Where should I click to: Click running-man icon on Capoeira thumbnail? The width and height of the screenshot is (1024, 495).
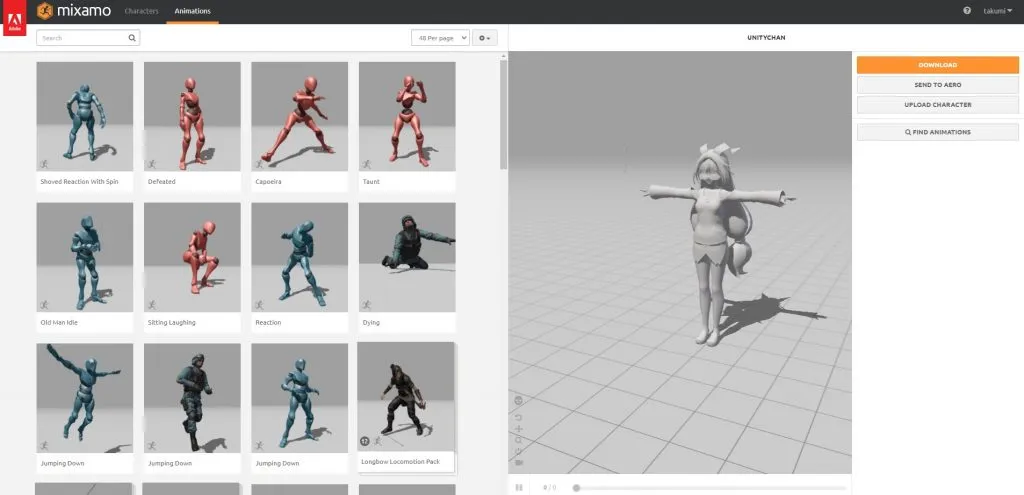(259, 164)
